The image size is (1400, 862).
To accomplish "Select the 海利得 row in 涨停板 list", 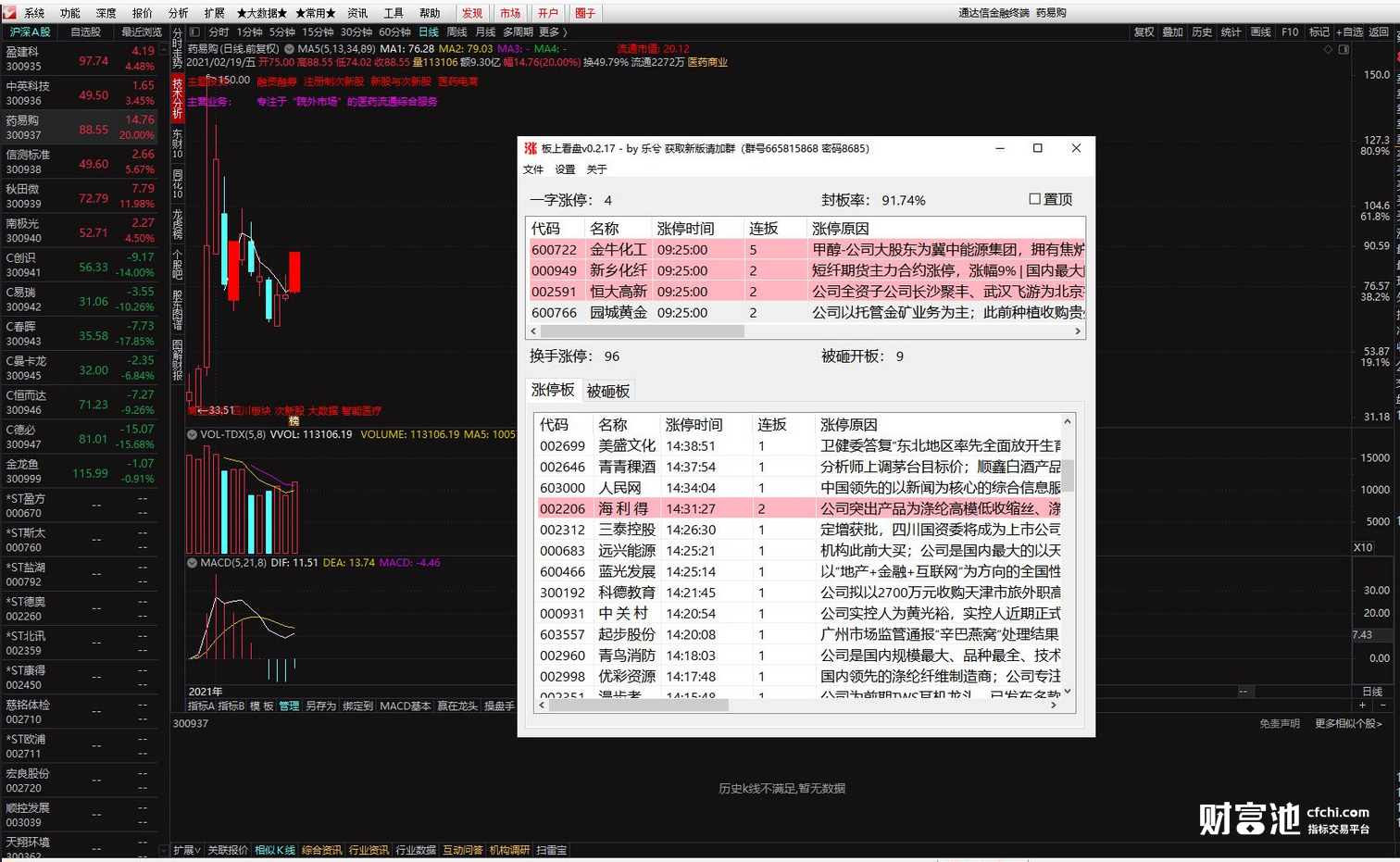I will (800, 508).
